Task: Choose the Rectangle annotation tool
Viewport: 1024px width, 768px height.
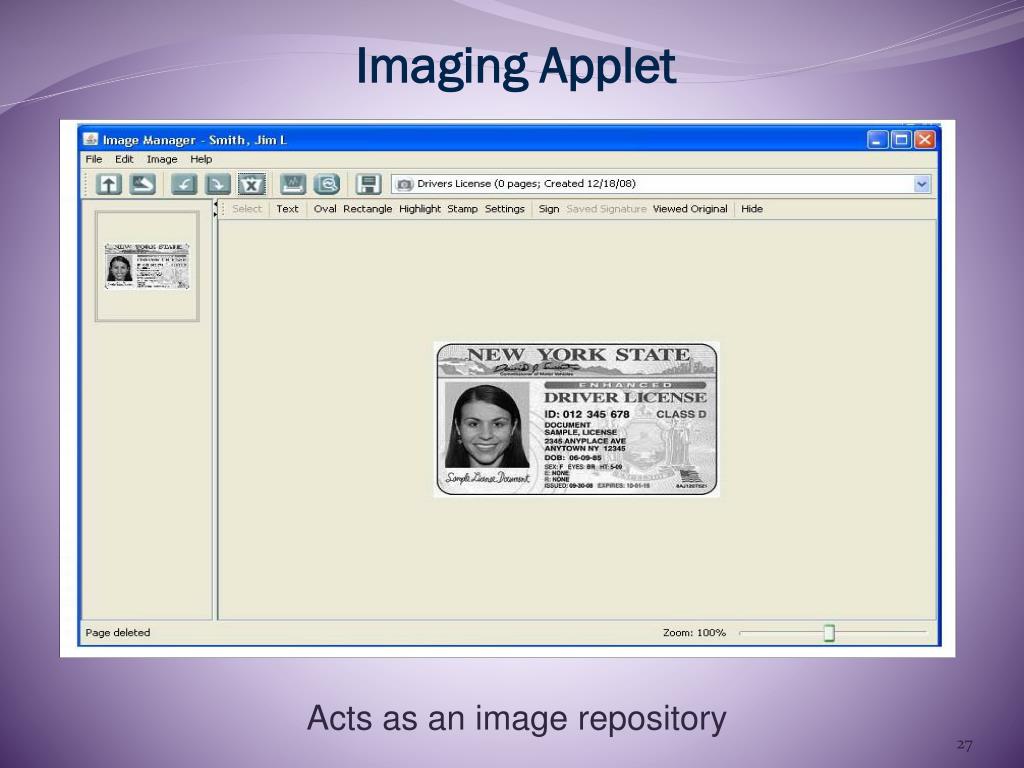Action: pos(368,209)
